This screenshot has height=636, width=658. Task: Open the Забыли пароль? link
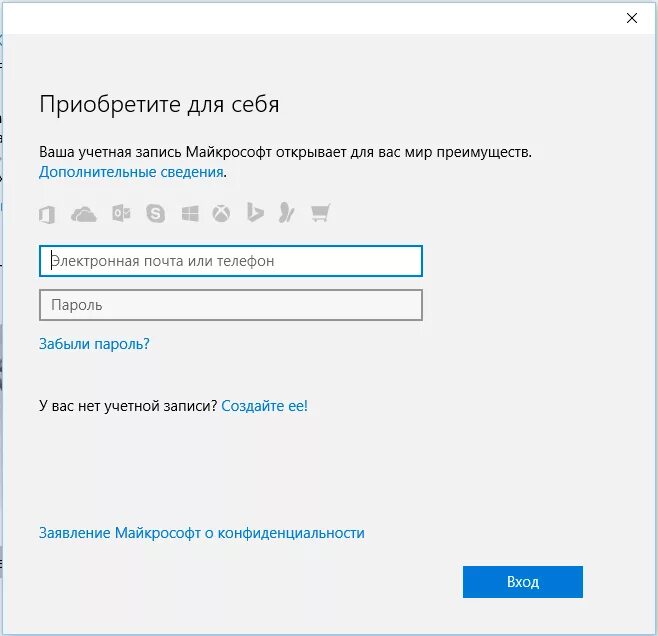(94, 344)
